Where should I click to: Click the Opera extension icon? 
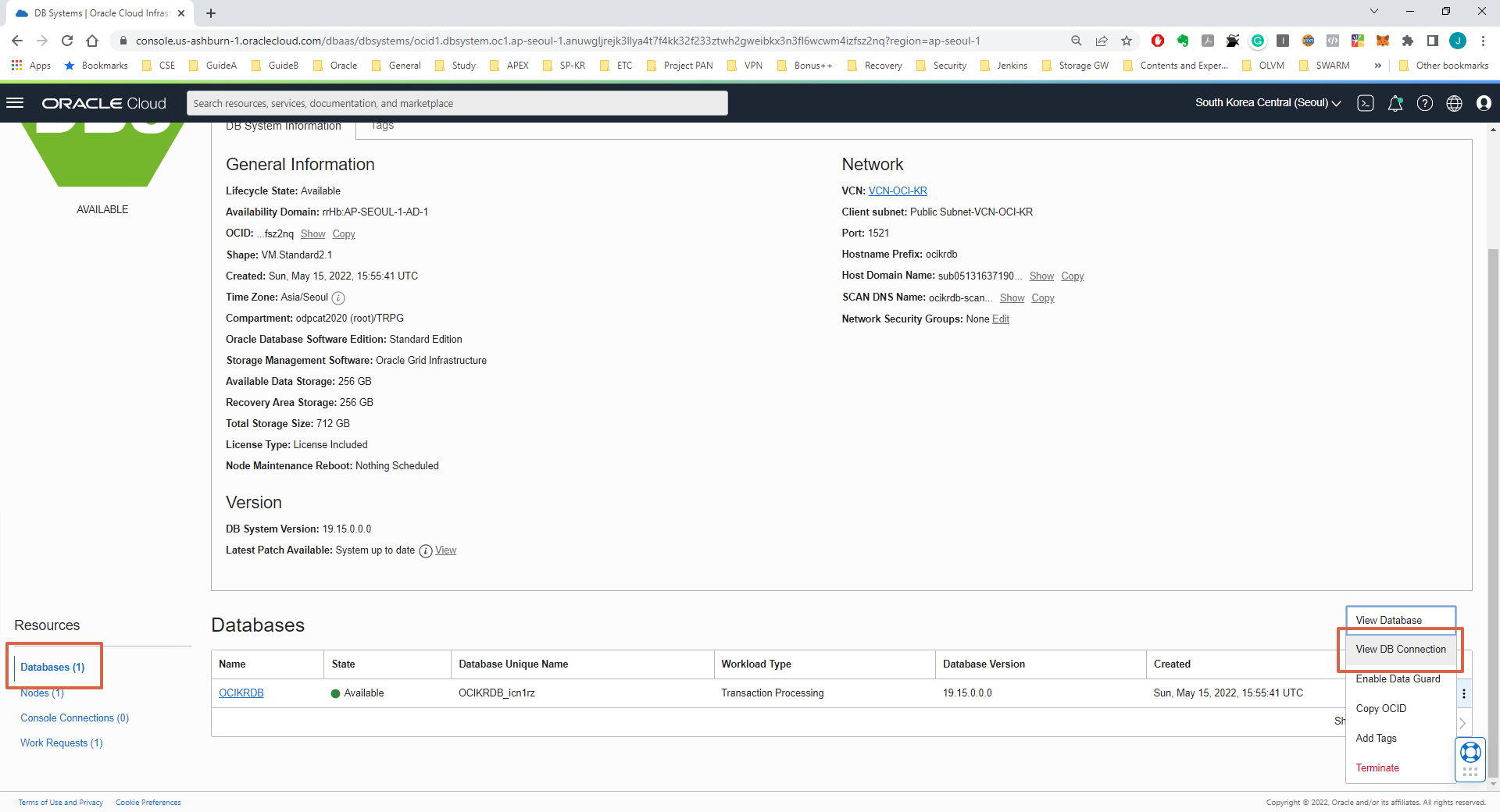click(1158, 41)
